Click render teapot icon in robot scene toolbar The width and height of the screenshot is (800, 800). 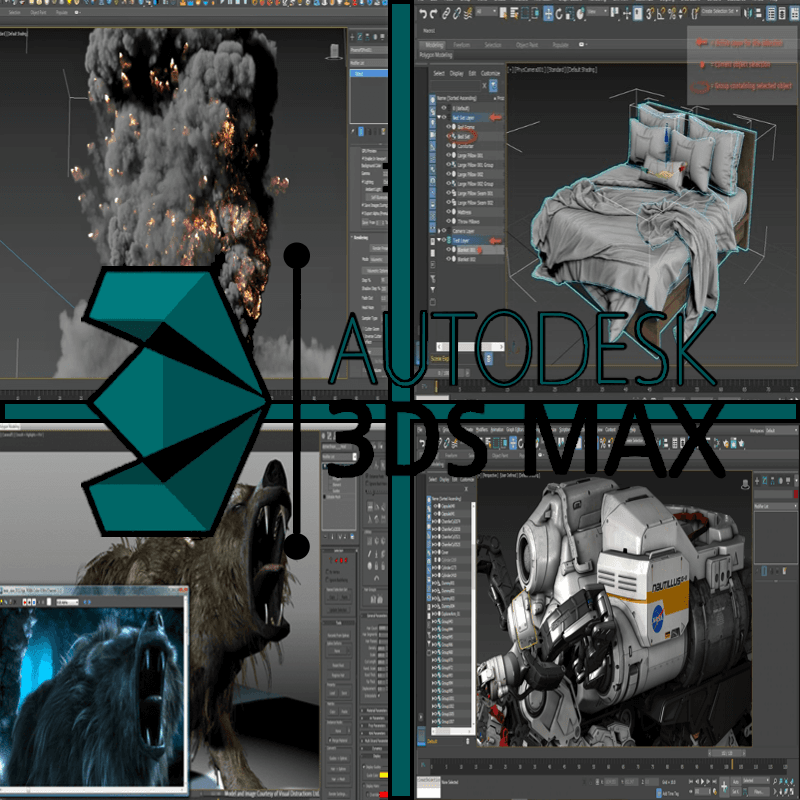pyautogui.click(x=741, y=443)
